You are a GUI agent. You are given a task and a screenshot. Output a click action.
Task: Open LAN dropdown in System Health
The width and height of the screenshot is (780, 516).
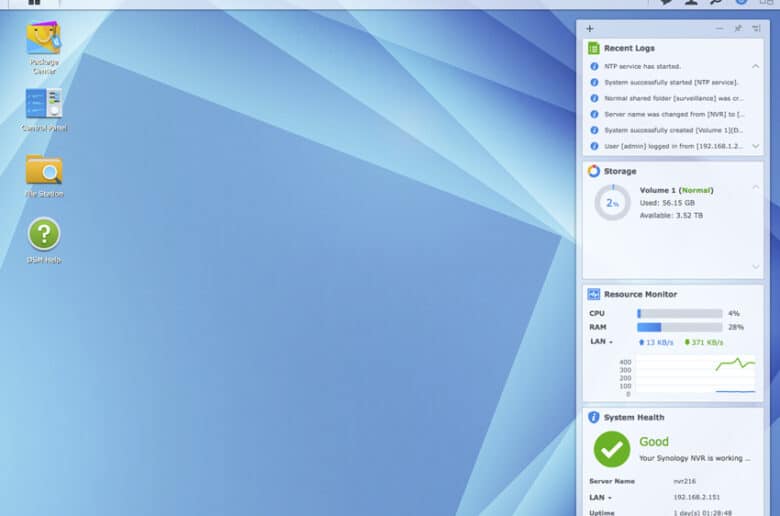[600, 498]
